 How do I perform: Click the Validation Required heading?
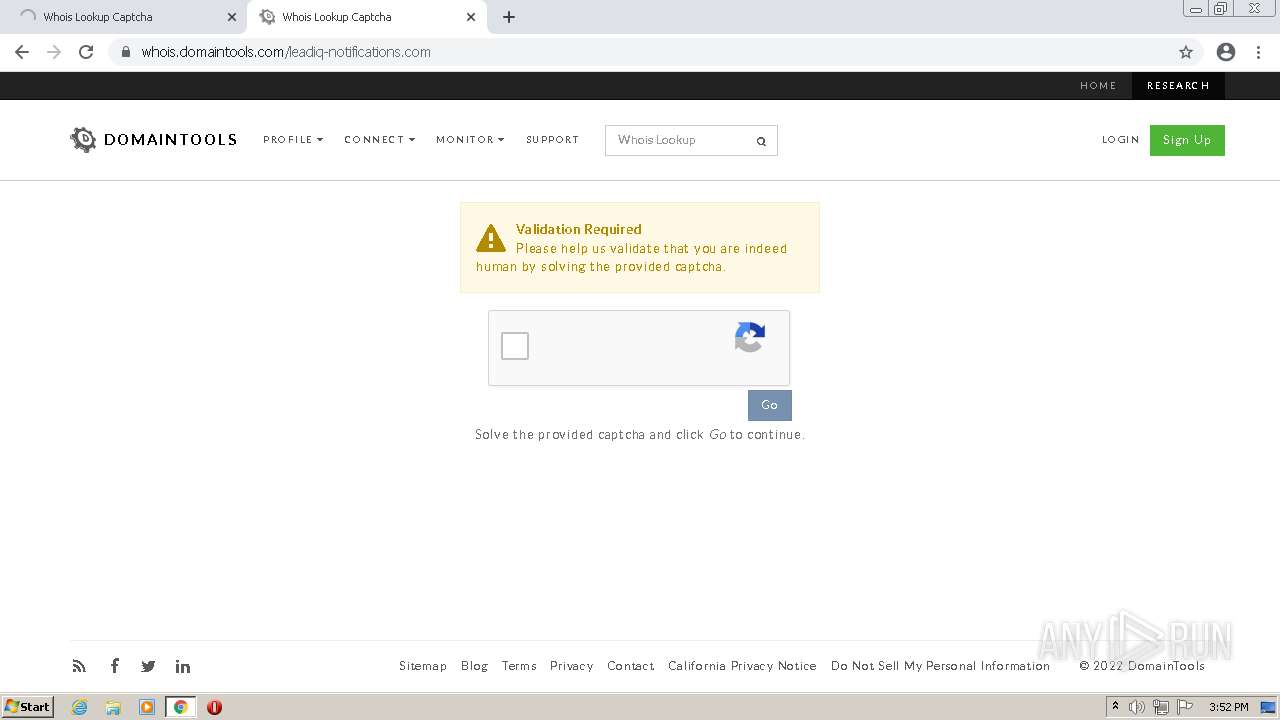pos(578,229)
